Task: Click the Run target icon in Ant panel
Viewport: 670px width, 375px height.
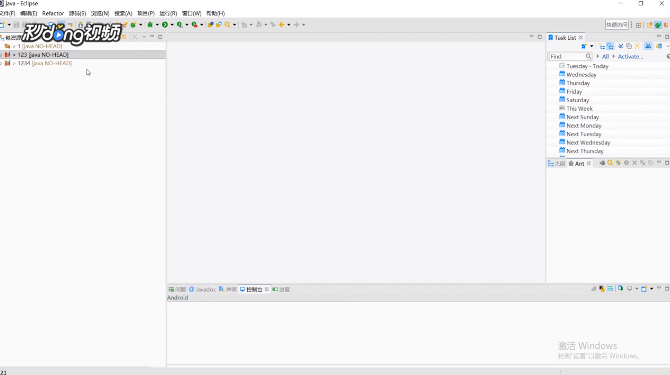Action: 626,163
